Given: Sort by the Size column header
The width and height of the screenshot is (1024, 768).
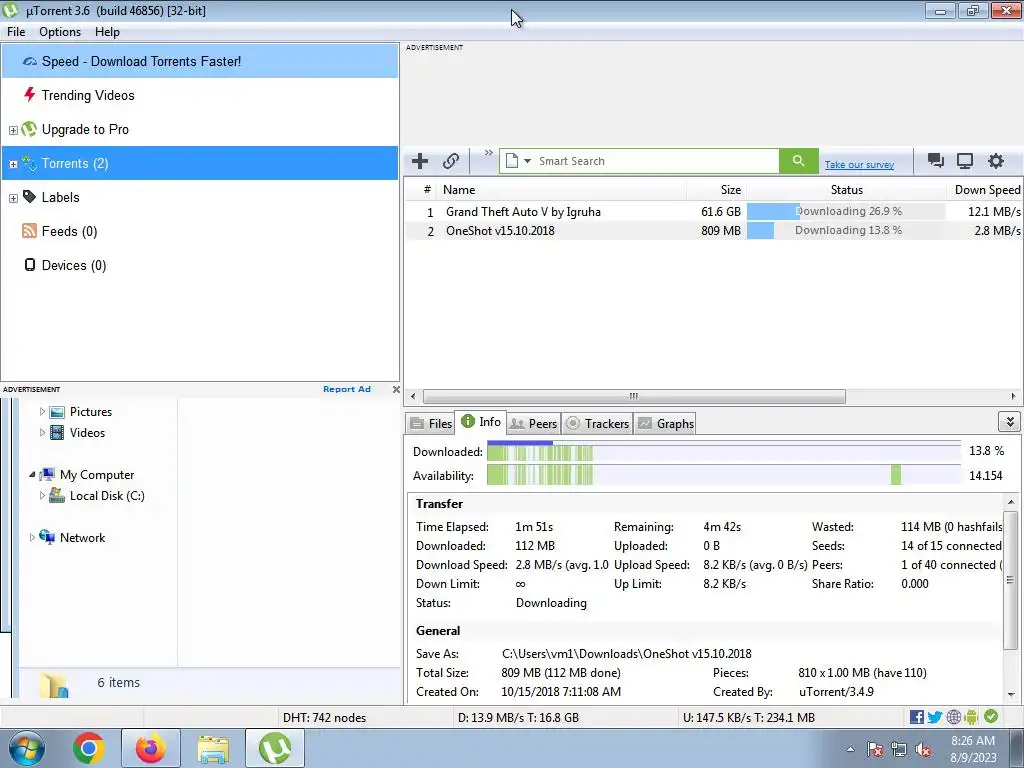Looking at the screenshot, I should click(x=716, y=190).
